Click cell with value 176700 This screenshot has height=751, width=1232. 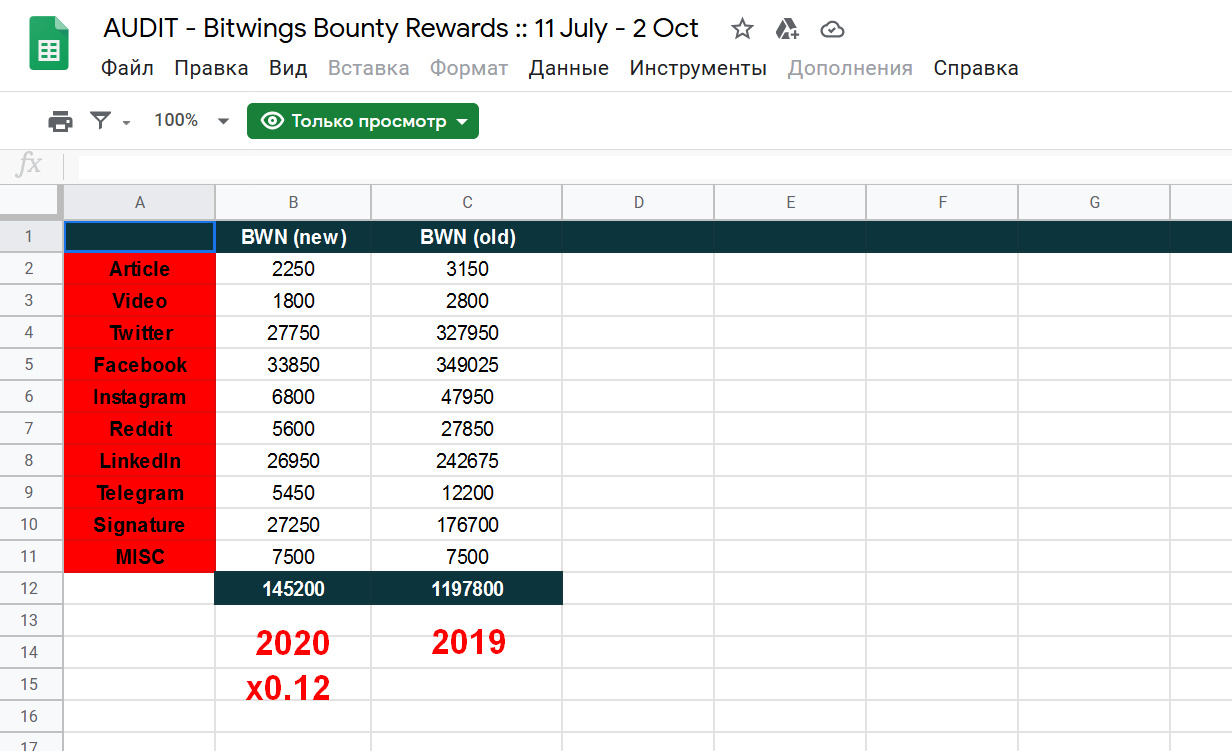tap(467, 525)
